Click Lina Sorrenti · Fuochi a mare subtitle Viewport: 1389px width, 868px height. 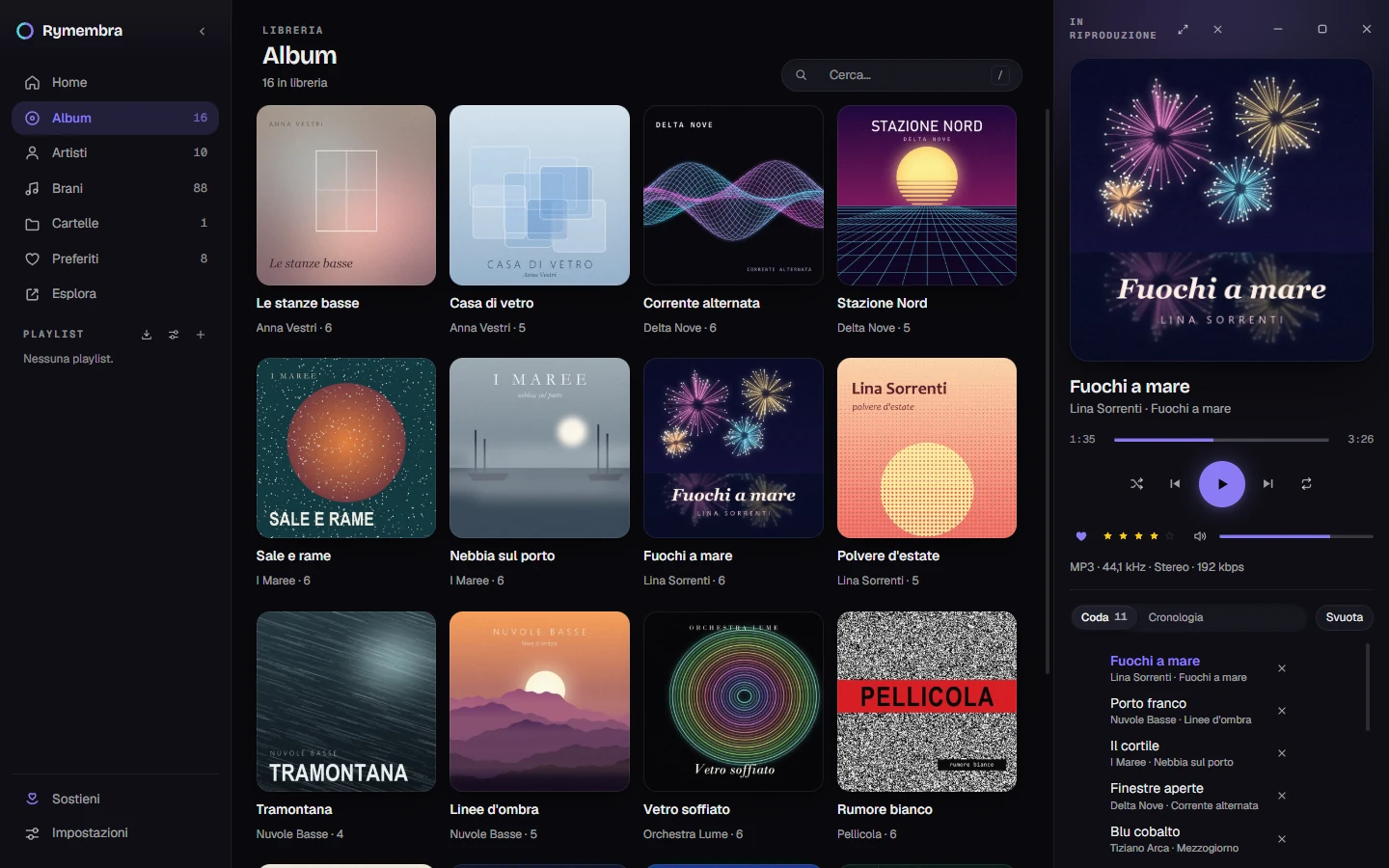click(1150, 409)
